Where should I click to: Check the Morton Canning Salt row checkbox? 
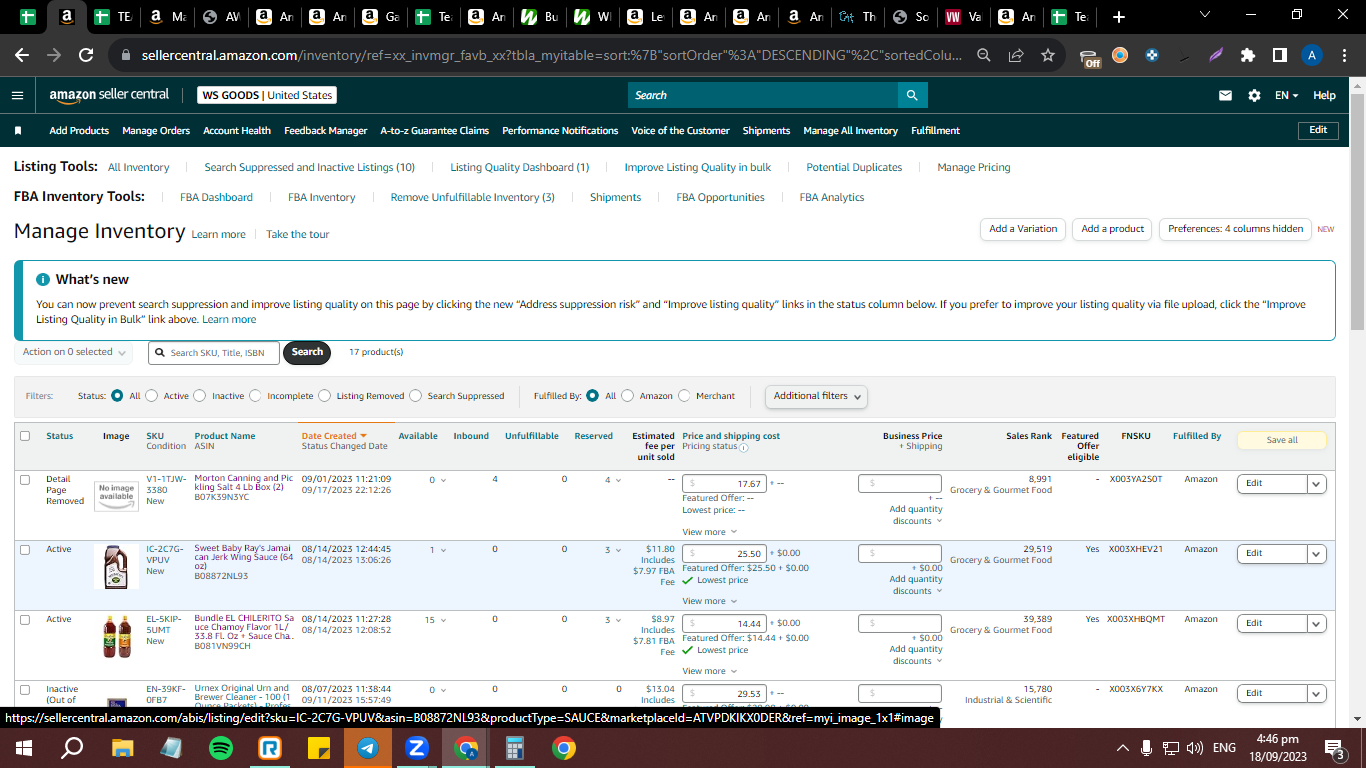(x=25, y=480)
